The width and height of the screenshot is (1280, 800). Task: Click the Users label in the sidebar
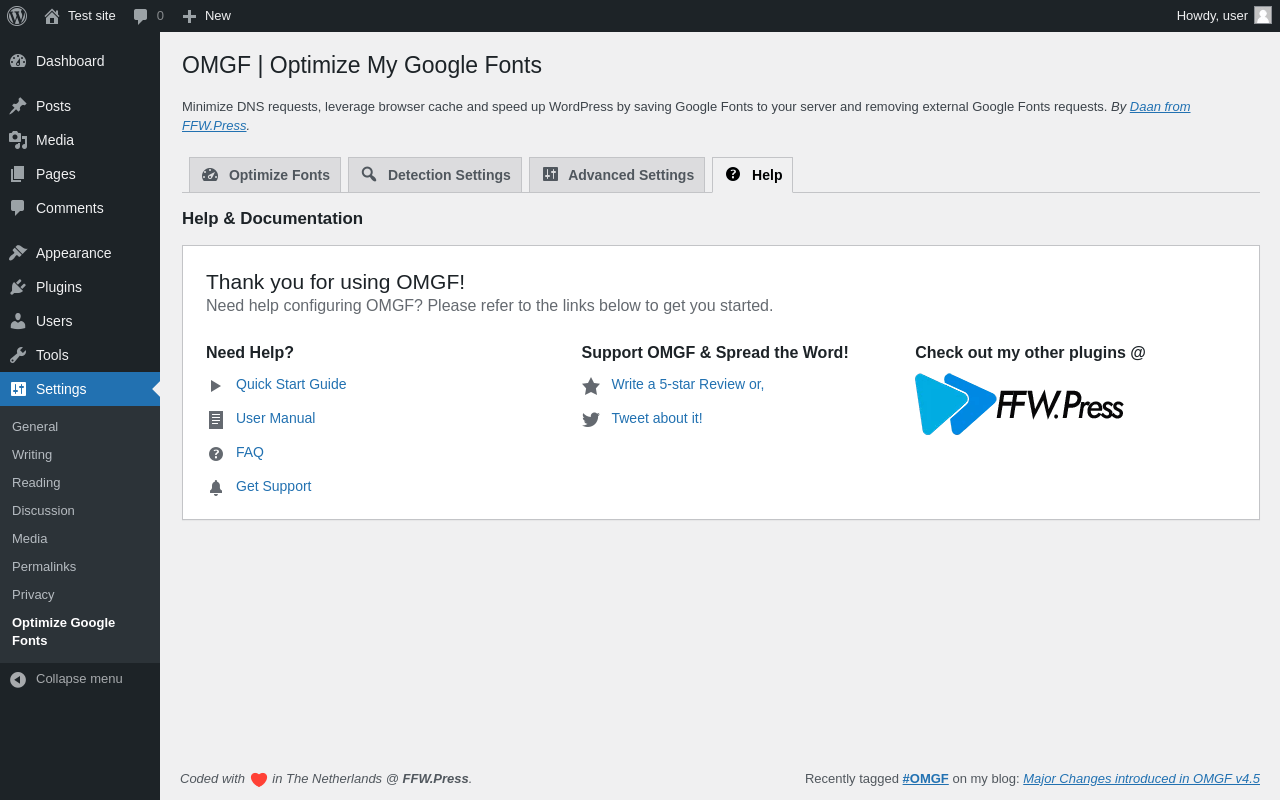54,321
